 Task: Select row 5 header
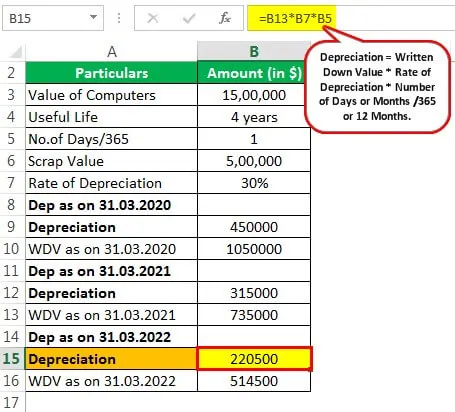pyautogui.click(x=12, y=139)
